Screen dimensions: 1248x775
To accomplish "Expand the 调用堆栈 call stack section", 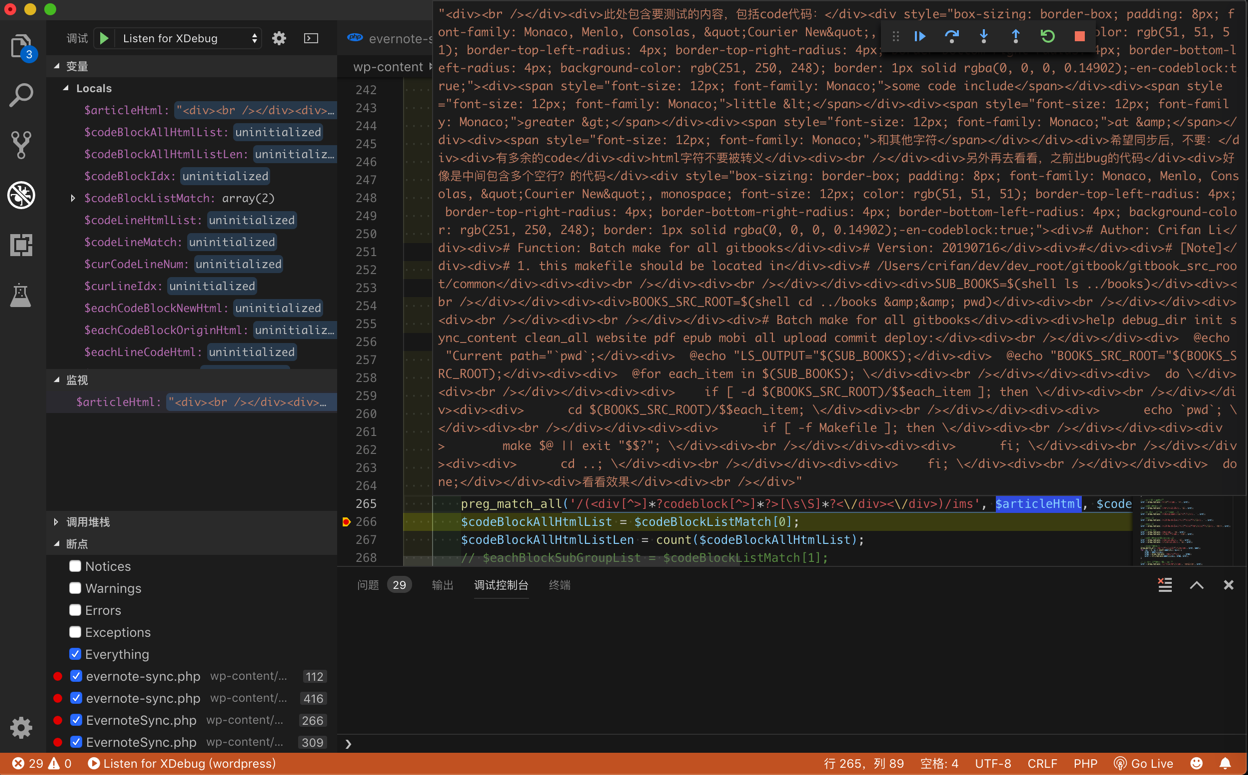I will click(x=88, y=522).
